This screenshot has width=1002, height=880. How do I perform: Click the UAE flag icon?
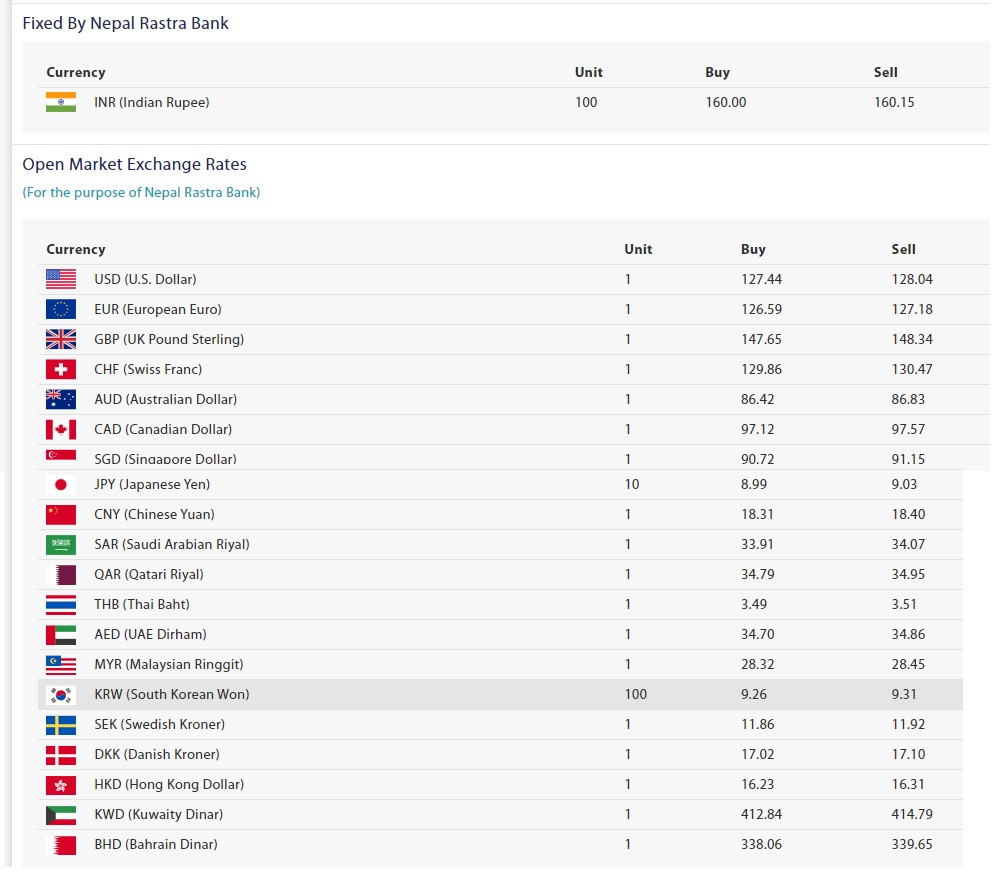(x=61, y=635)
